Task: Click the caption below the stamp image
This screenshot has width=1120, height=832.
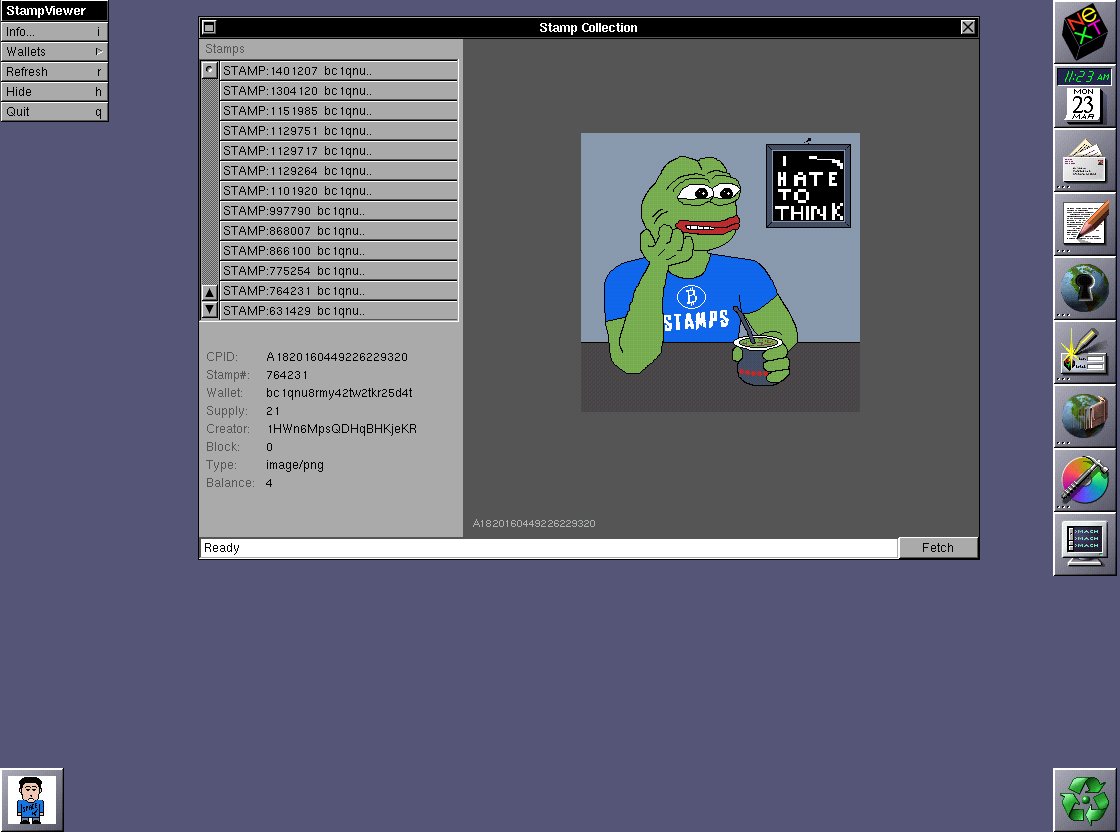Action: point(534,523)
